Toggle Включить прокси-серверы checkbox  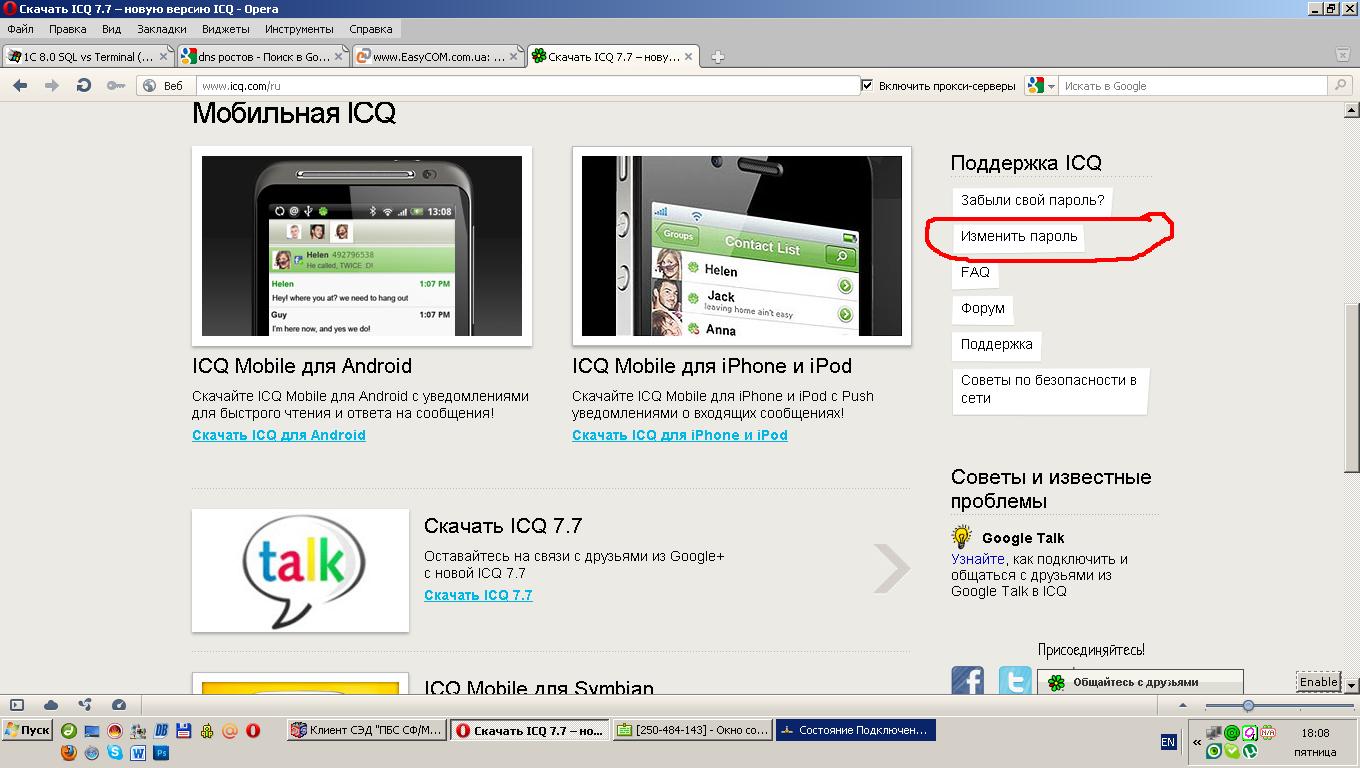tap(867, 86)
